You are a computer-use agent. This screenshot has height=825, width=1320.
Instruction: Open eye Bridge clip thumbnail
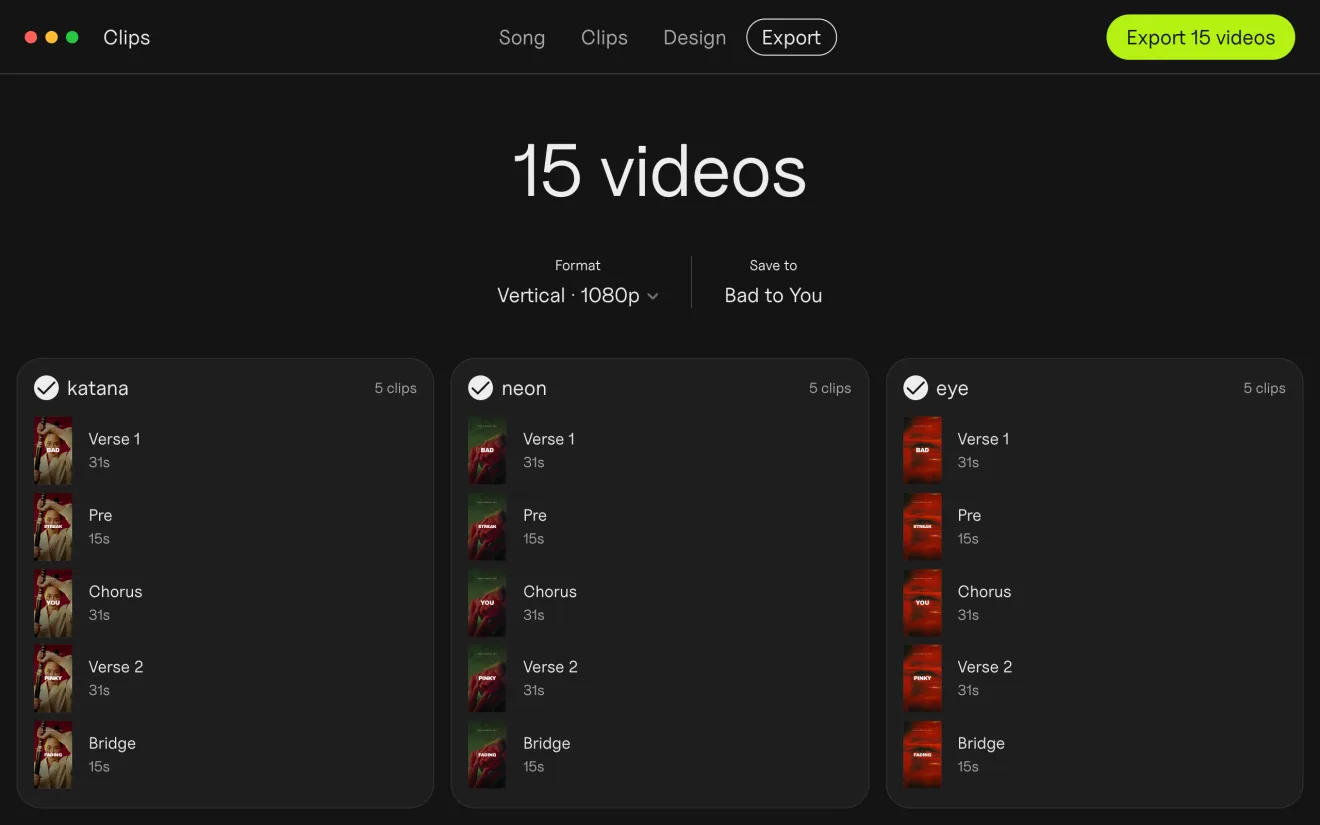pos(922,755)
